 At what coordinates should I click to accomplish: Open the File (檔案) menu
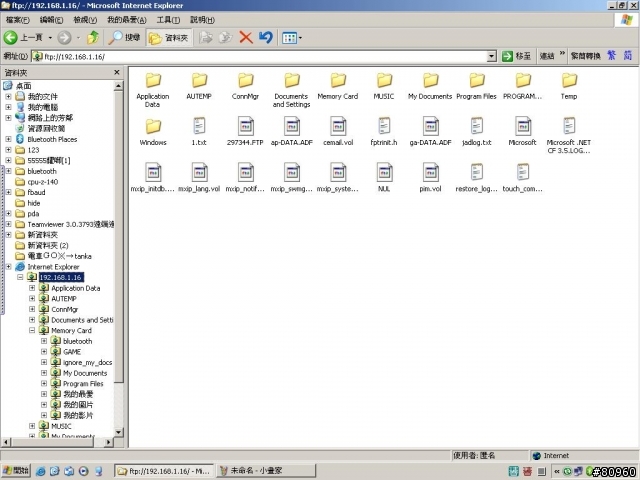[18, 20]
